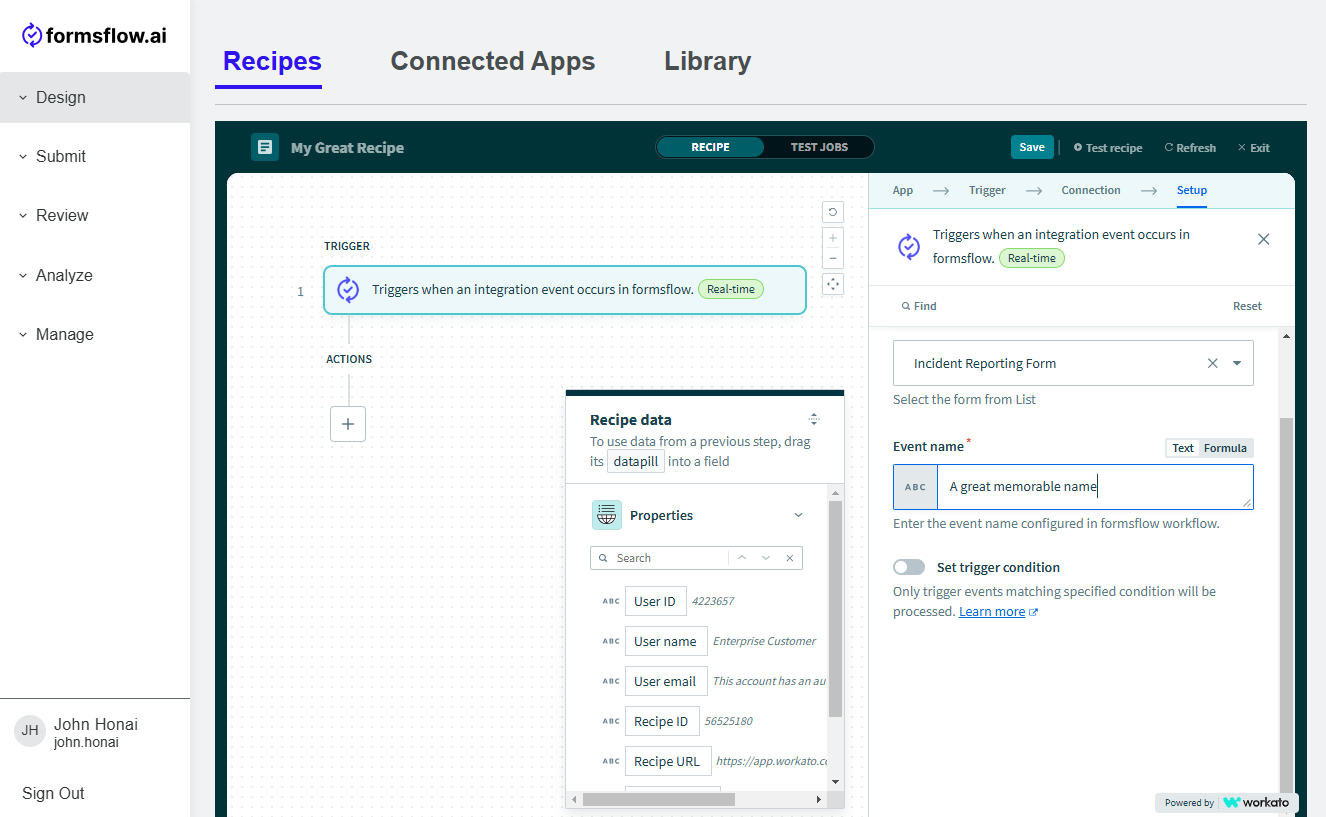Open the Recipes tab
The width and height of the screenshot is (1326, 817).
[272, 61]
